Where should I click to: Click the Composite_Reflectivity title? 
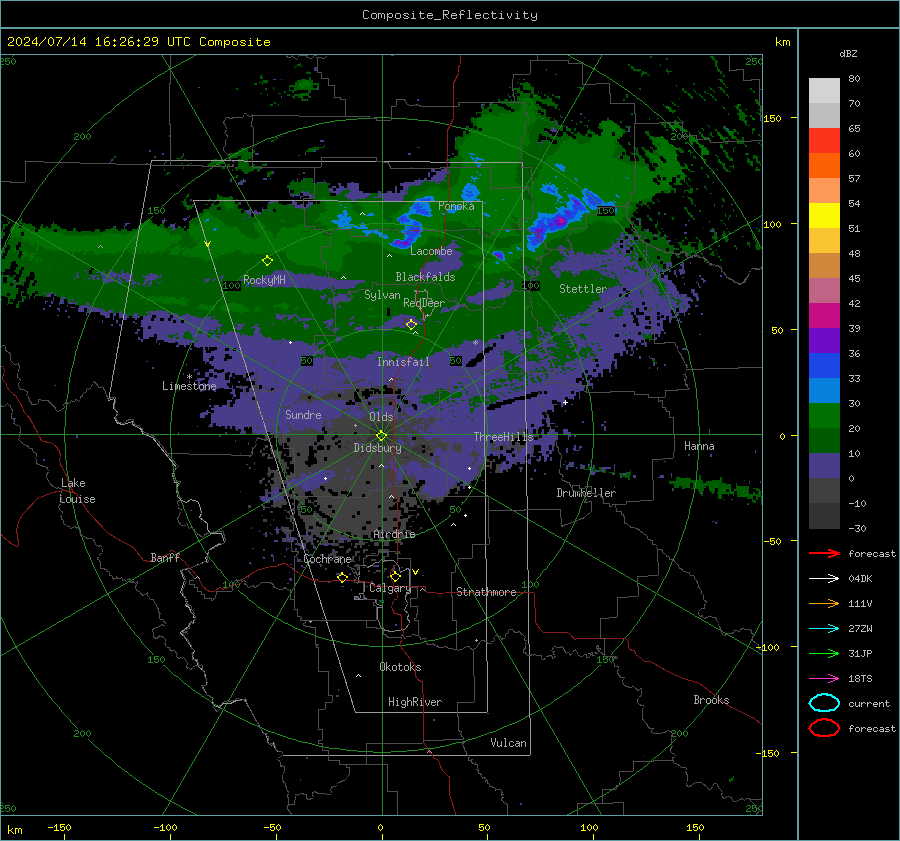pos(450,15)
